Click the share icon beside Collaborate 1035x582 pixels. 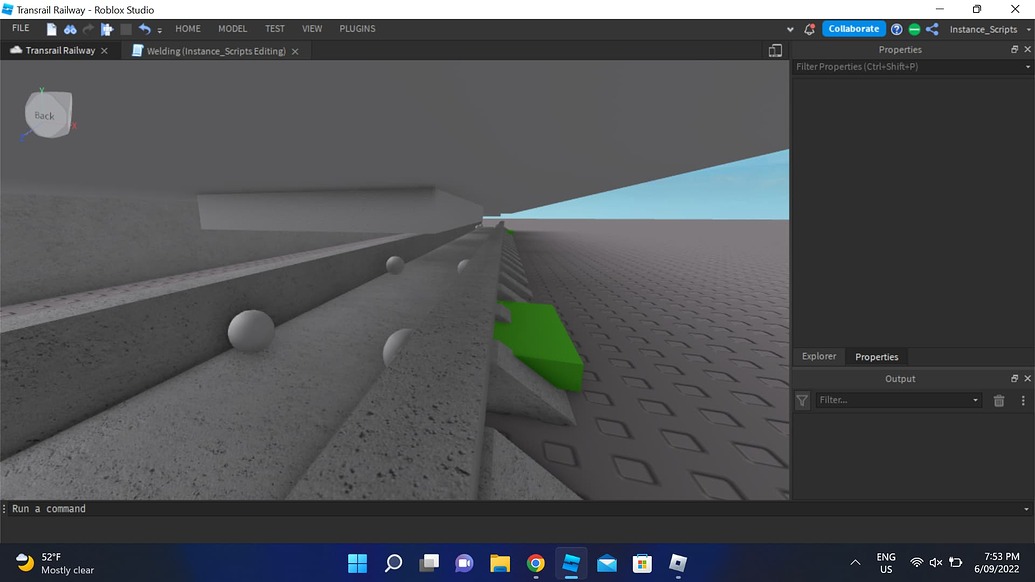click(x=933, y=29)
